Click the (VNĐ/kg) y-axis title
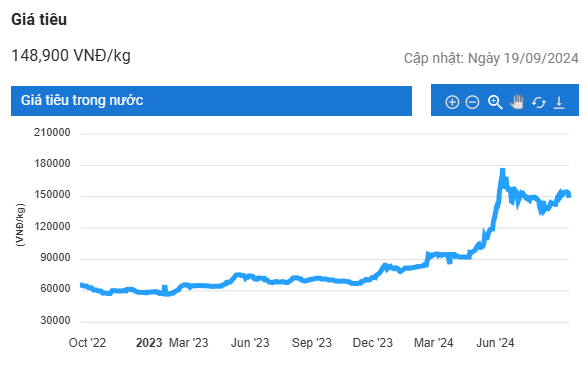The image size is (588, 366). click(20, 225)
